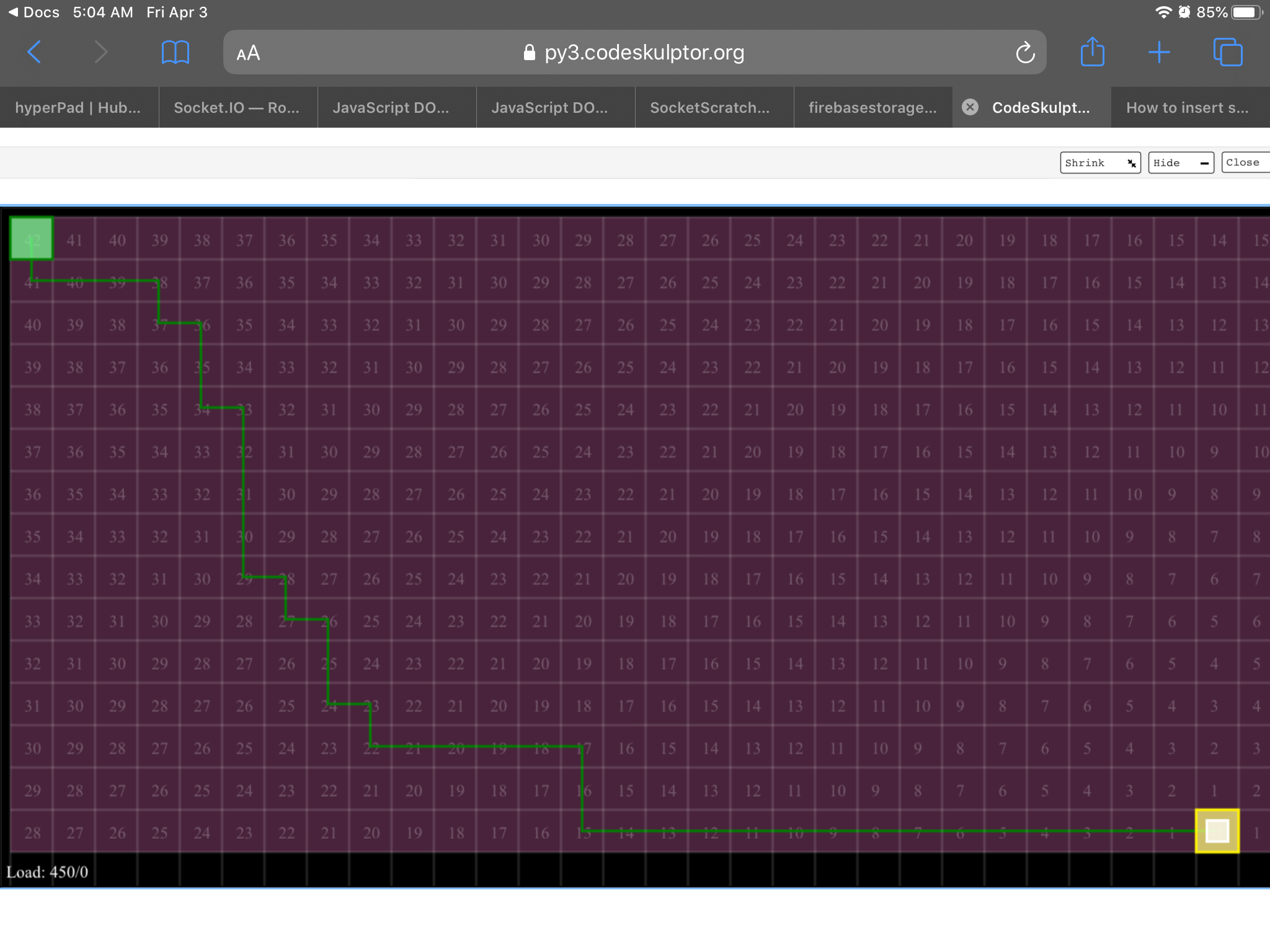Close the CodeSkulptor tab with its X icon
This screenshot has width=1270, height=952.
(970, 107)
